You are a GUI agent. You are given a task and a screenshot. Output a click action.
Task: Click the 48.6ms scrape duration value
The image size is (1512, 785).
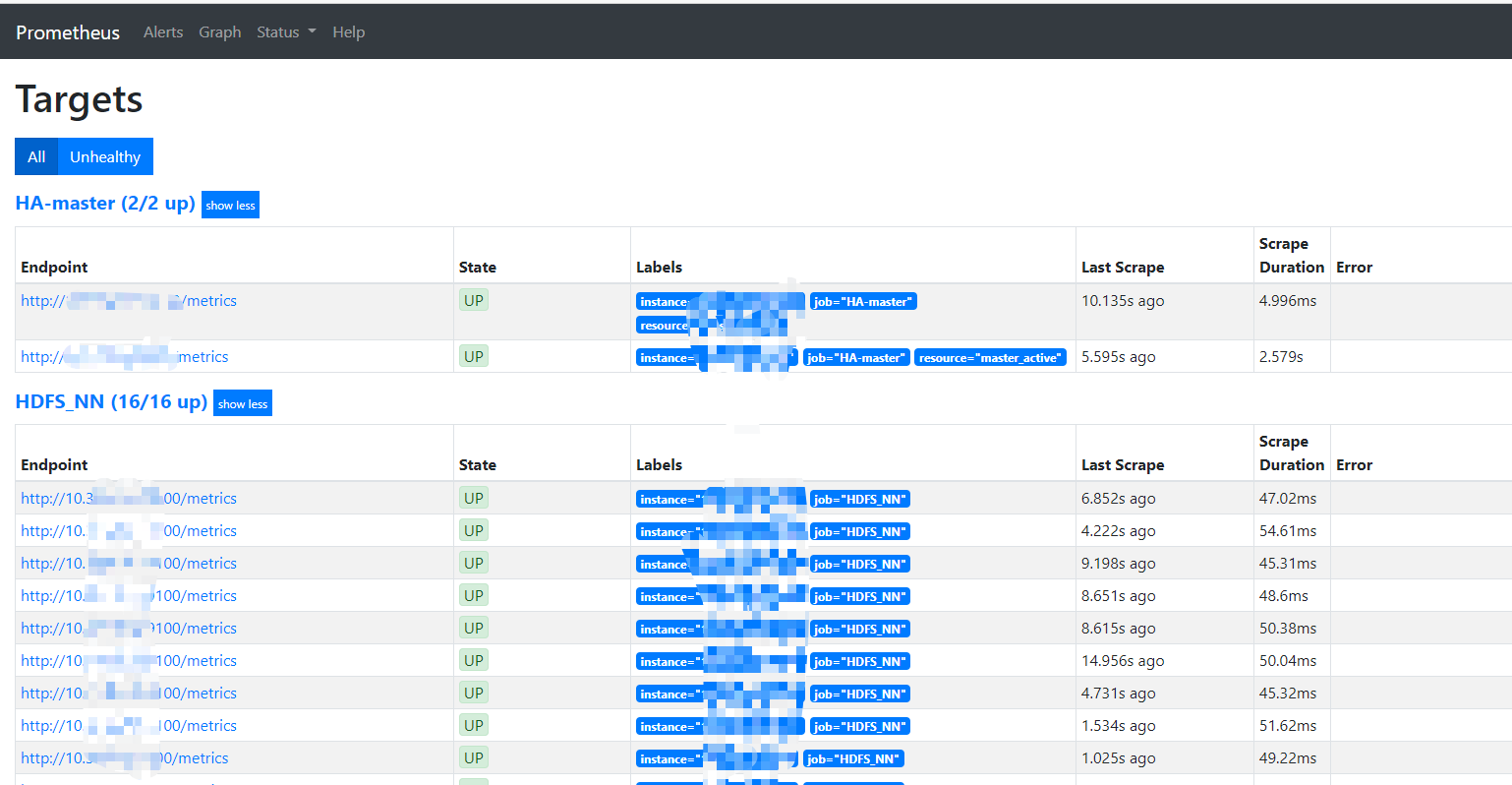(1284, 596)
